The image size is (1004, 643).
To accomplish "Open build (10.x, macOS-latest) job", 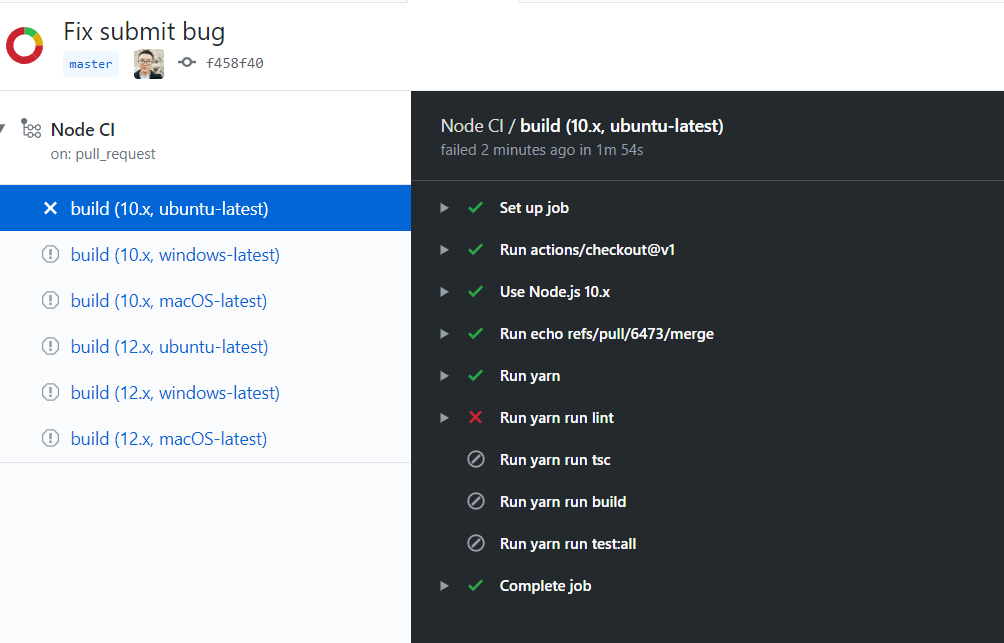I will pyautogui.click(x=168, y=301).
